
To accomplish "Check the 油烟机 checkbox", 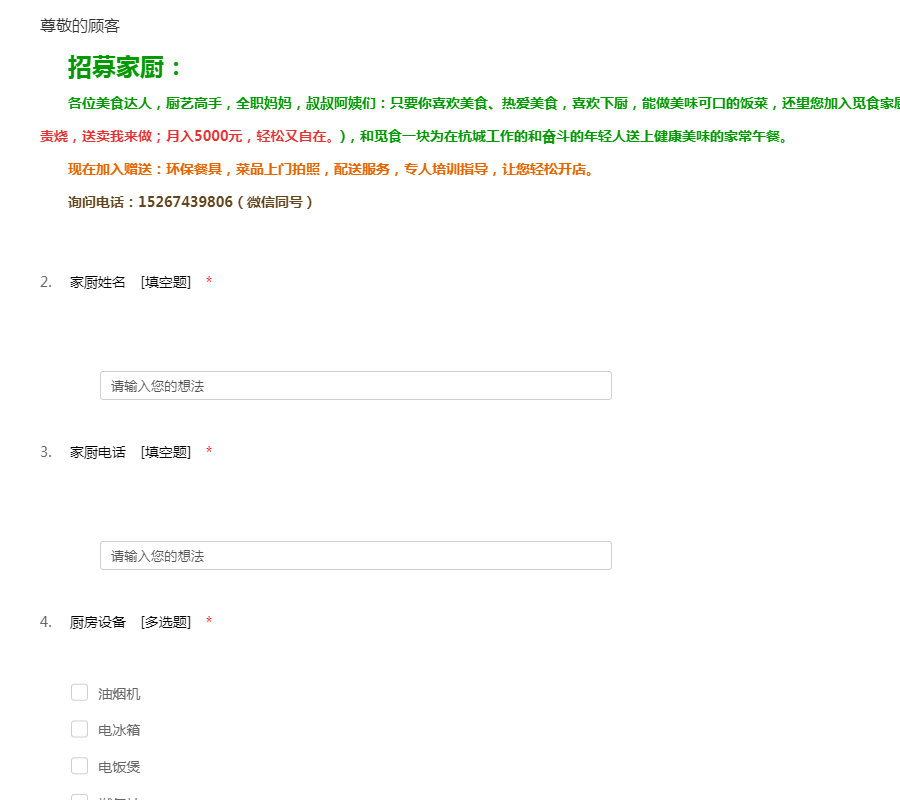I will 80,693.
